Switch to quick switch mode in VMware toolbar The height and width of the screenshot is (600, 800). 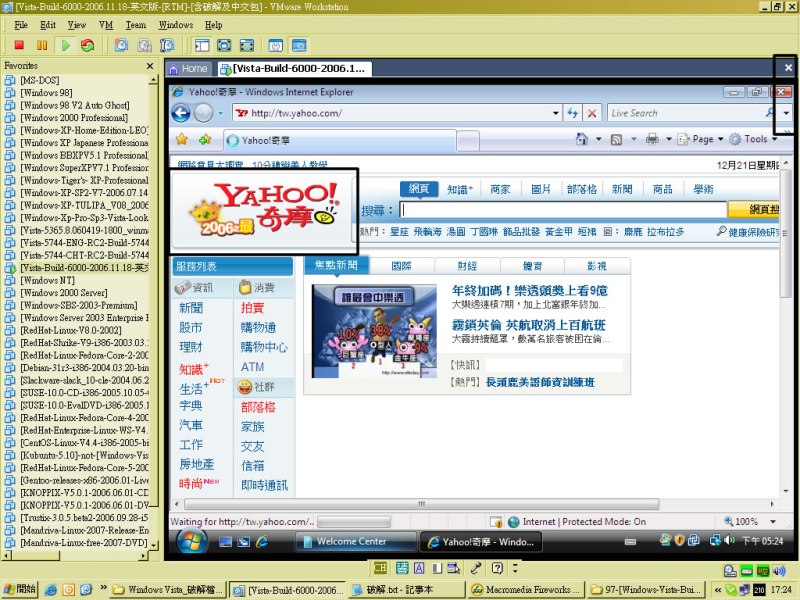coord(247,45)
